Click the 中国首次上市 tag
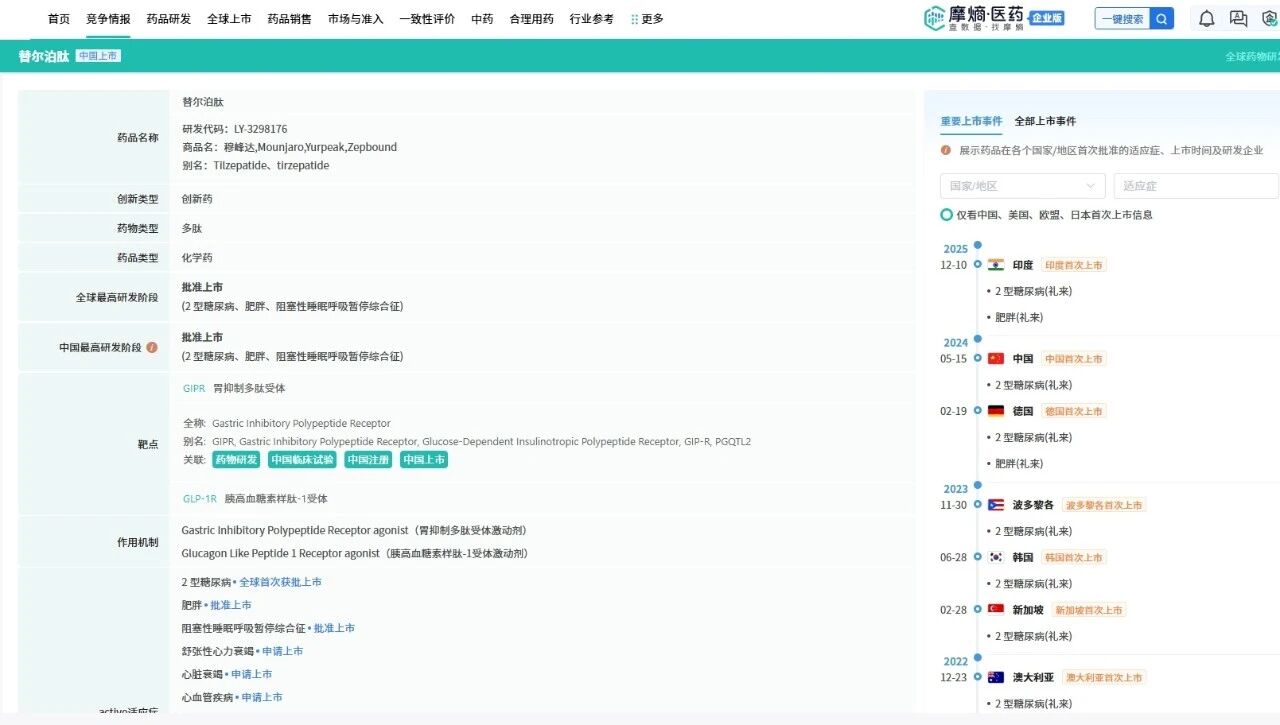Viewport: 1280px width, 725px height. click(1073, 358)
